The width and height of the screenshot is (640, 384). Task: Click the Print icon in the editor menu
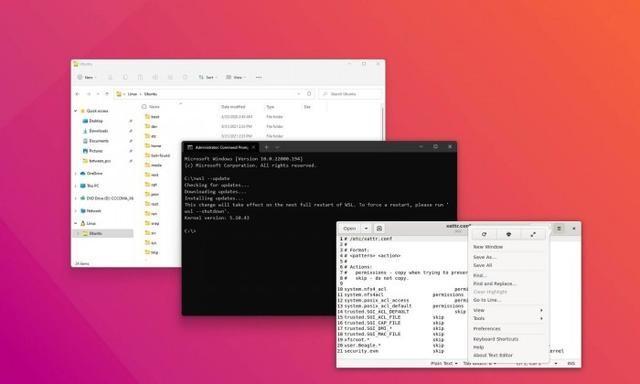[x=509, y=234]
